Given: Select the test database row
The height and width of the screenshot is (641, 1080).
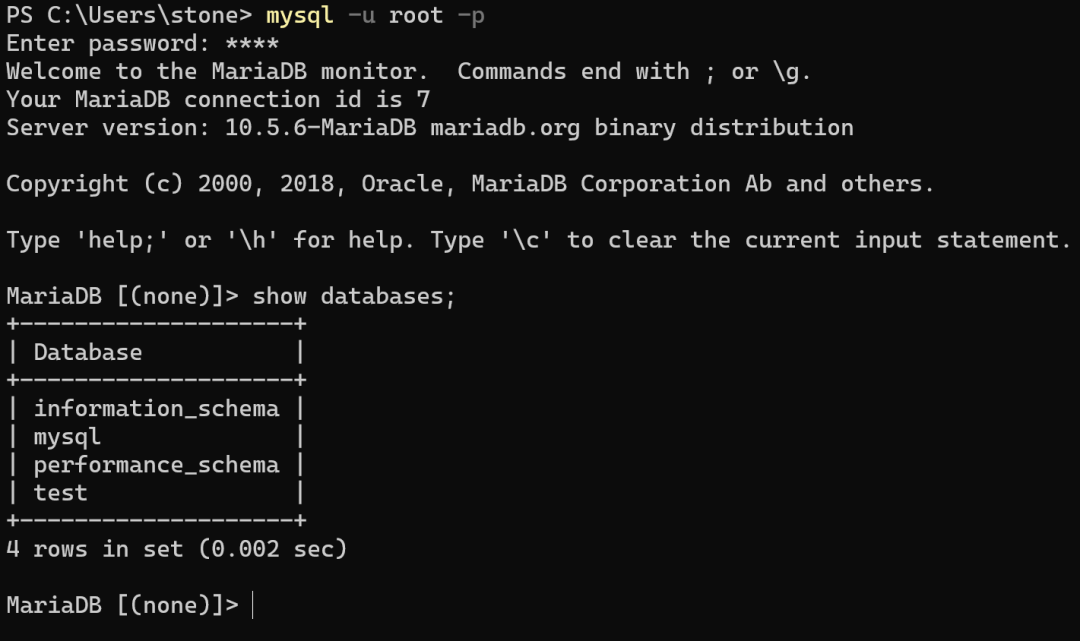Looking at the screenshot, I should [61, 493].
